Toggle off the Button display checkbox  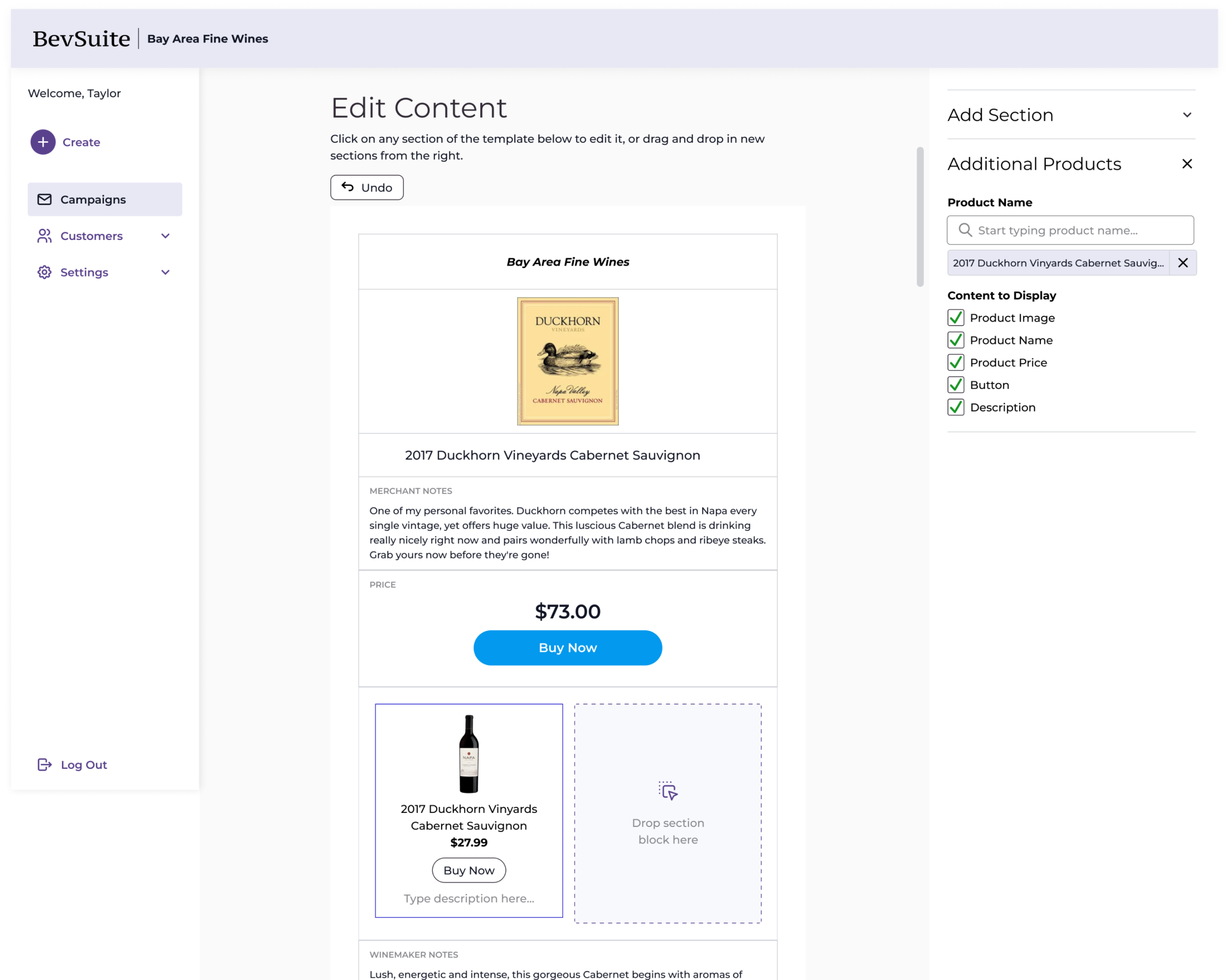[x=956, y=384]
